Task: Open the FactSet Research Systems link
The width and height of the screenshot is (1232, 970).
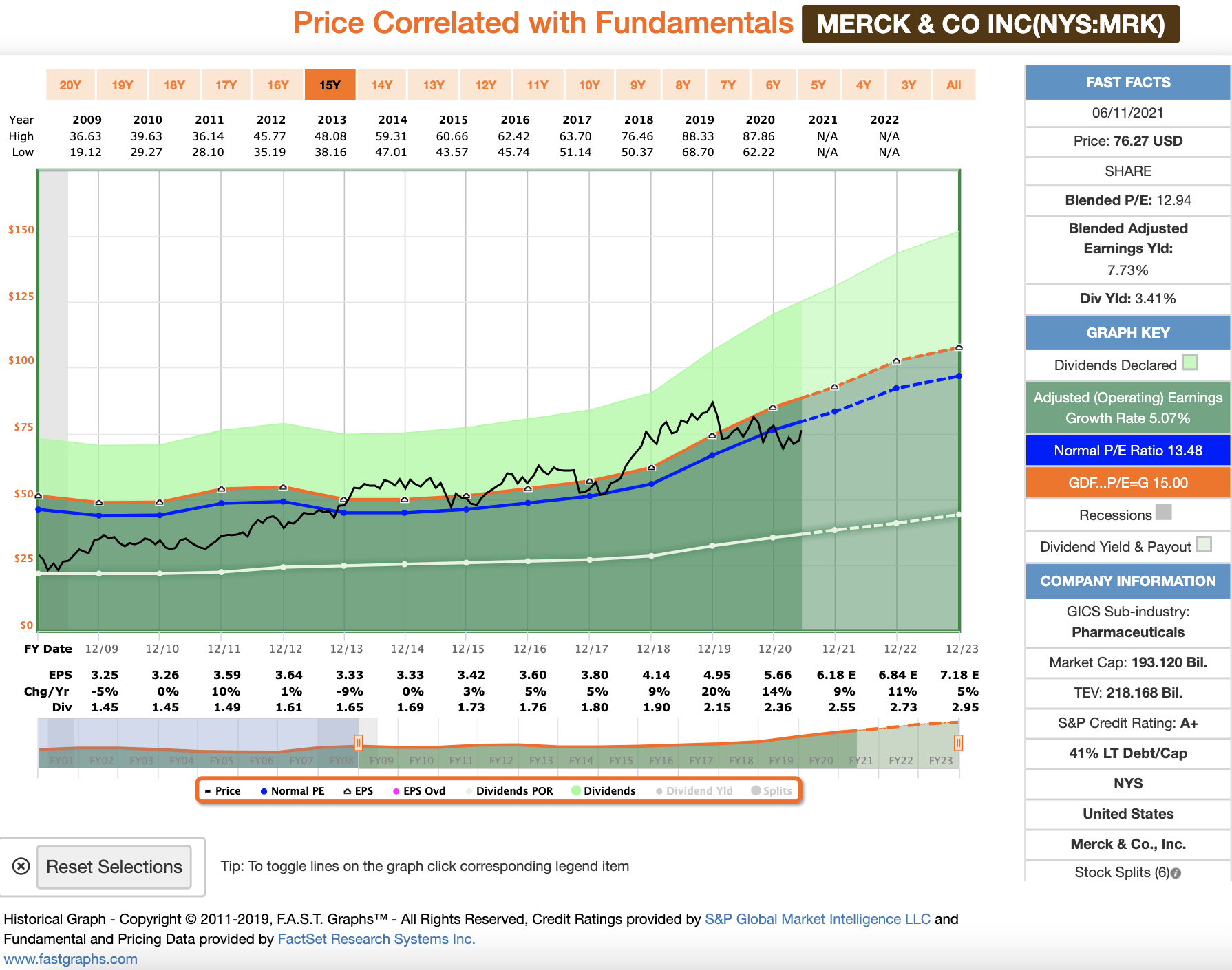Action: pyautogui.click(x=376, y=939)
